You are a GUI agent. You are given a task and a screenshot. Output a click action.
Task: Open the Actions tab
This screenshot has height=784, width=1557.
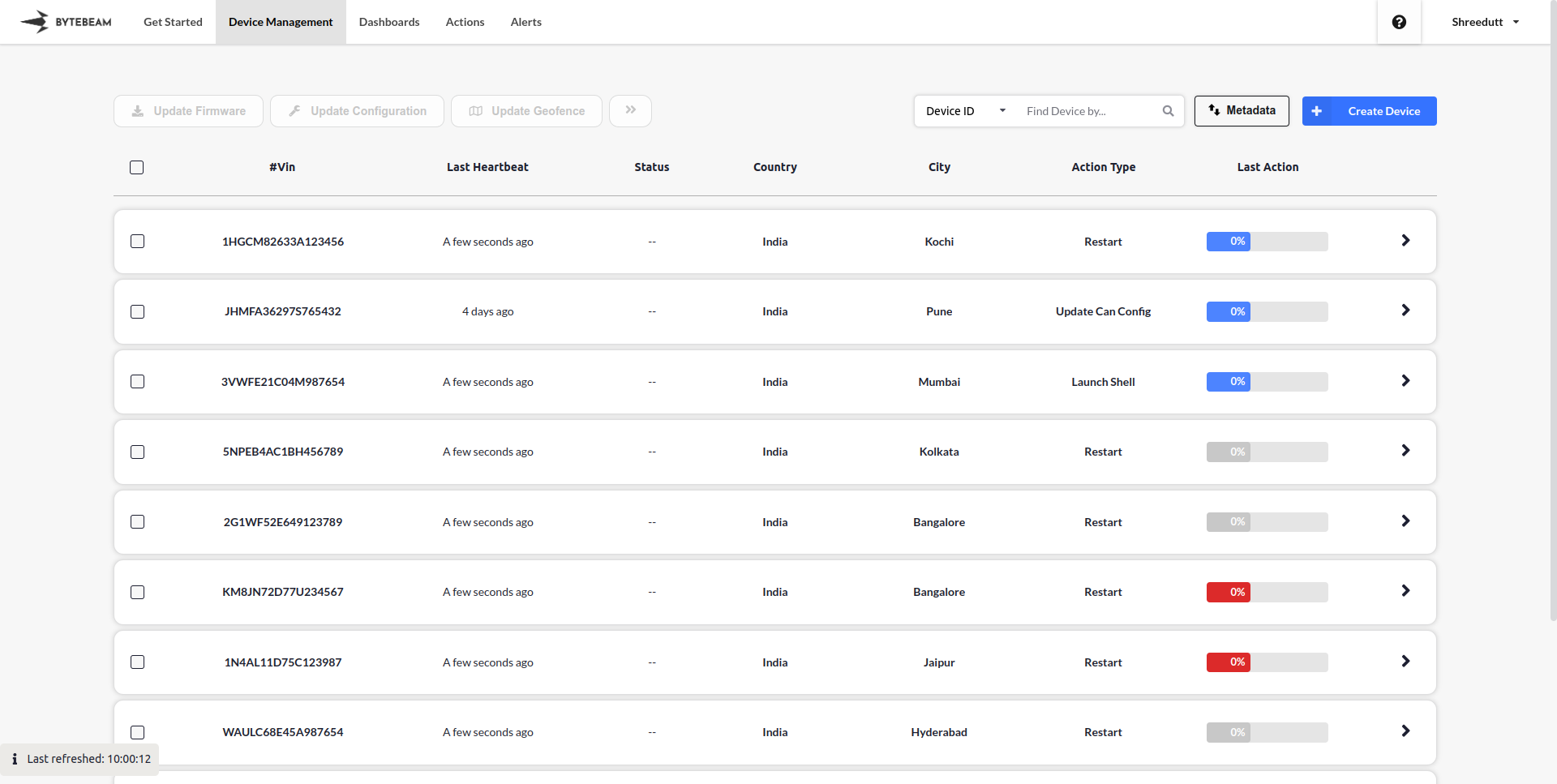click(x=465, y=22)
